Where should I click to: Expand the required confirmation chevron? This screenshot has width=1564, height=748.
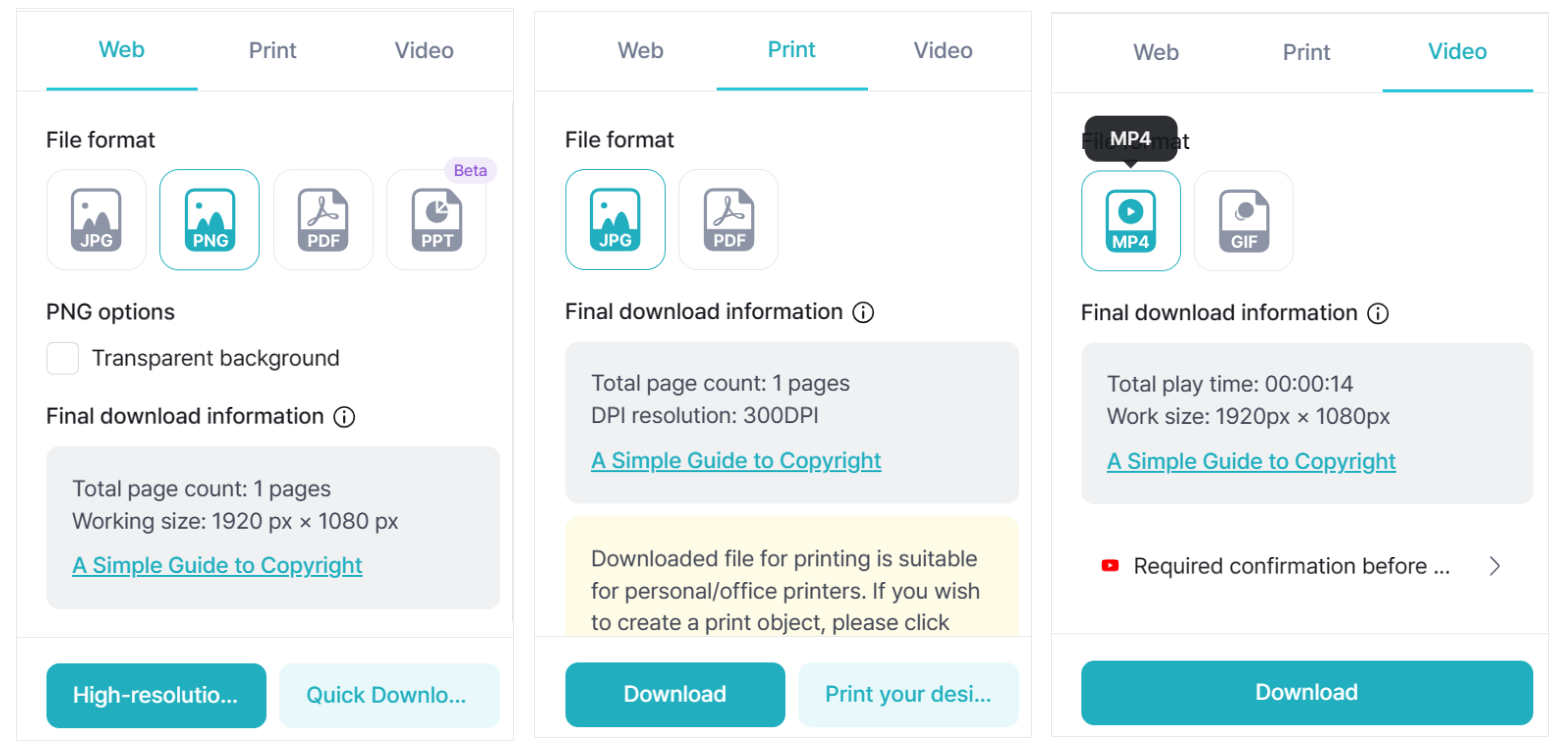(x=1494, y=565)
